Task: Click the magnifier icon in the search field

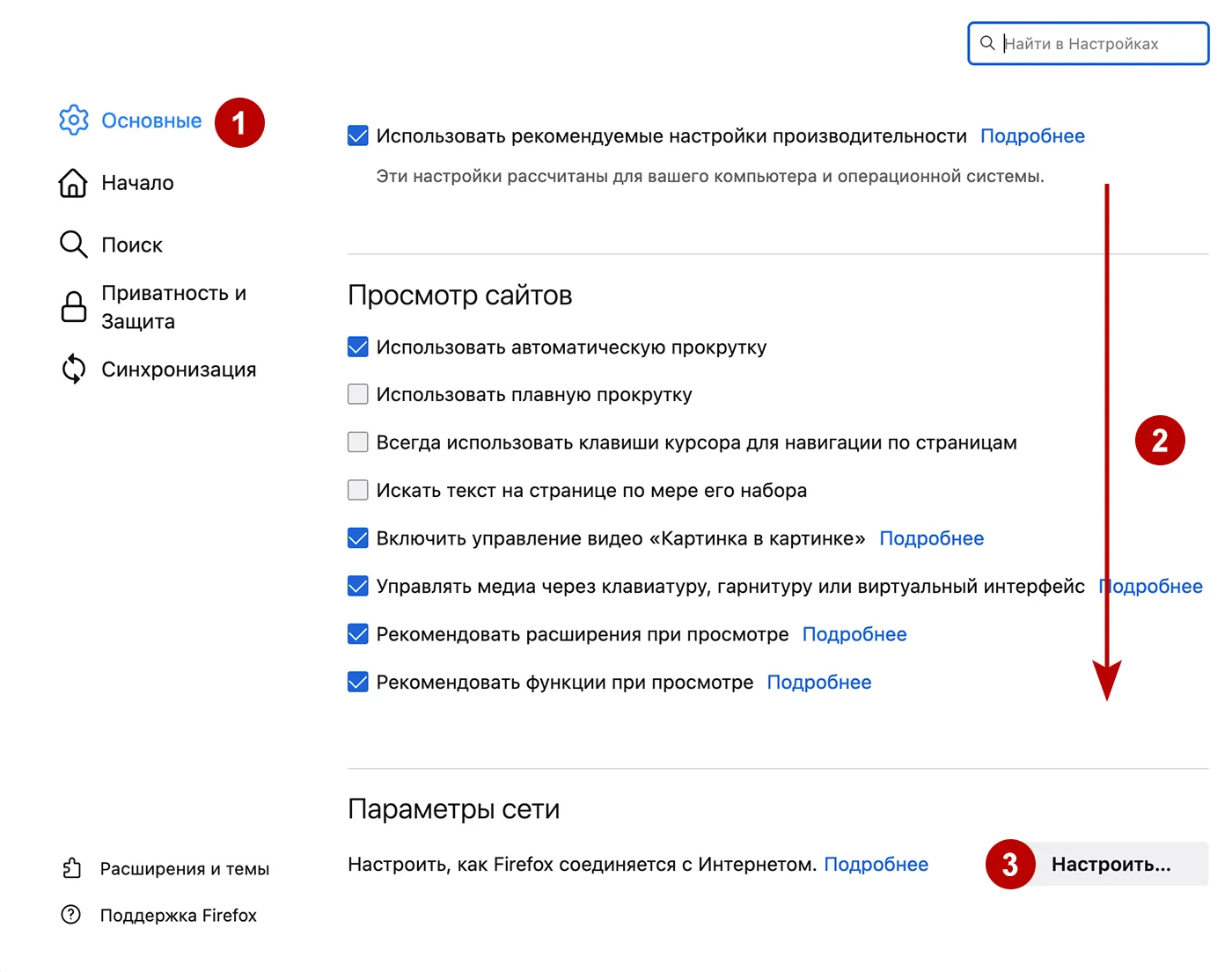Action: 987,42
